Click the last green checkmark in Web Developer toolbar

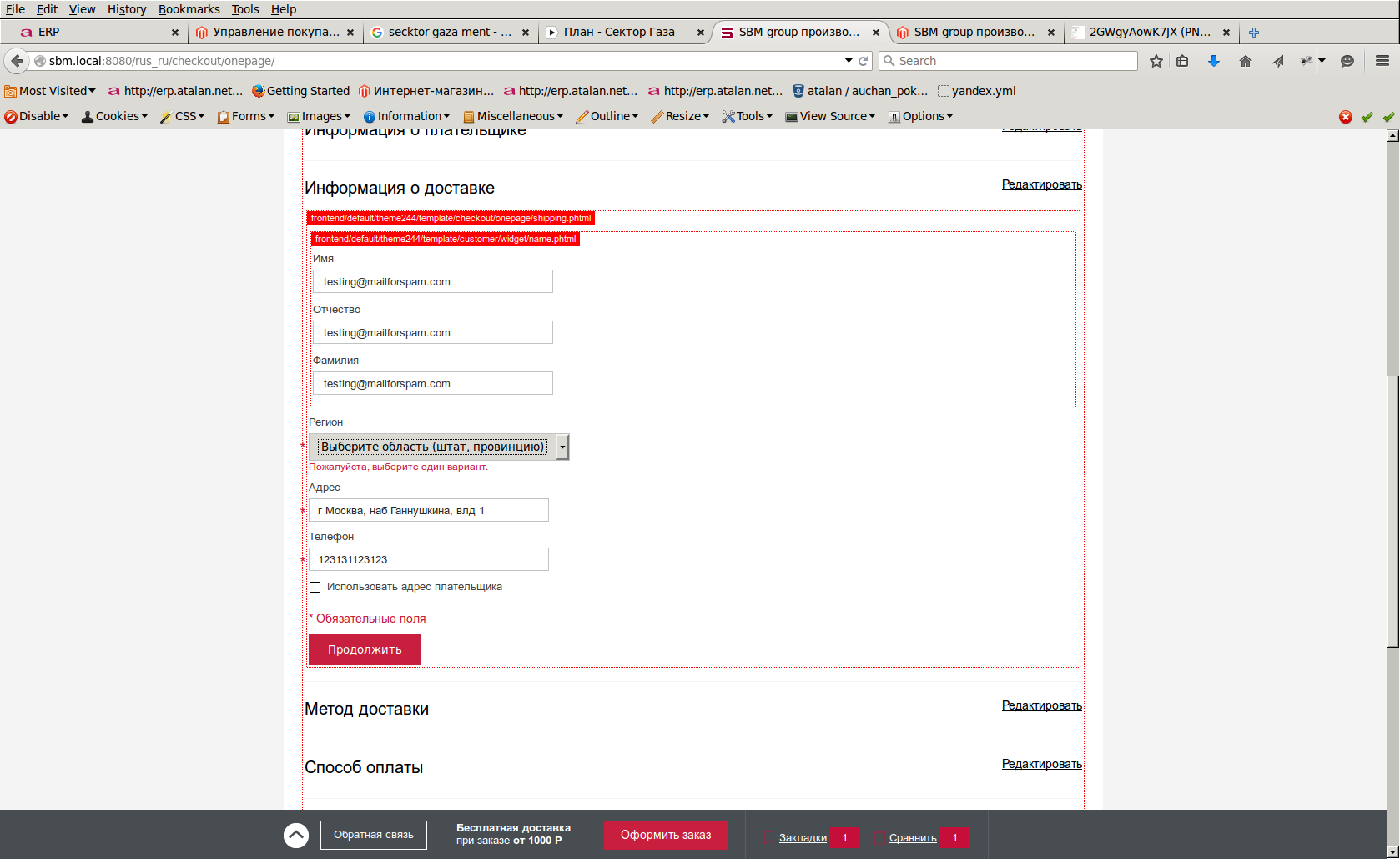[1389, 117]
